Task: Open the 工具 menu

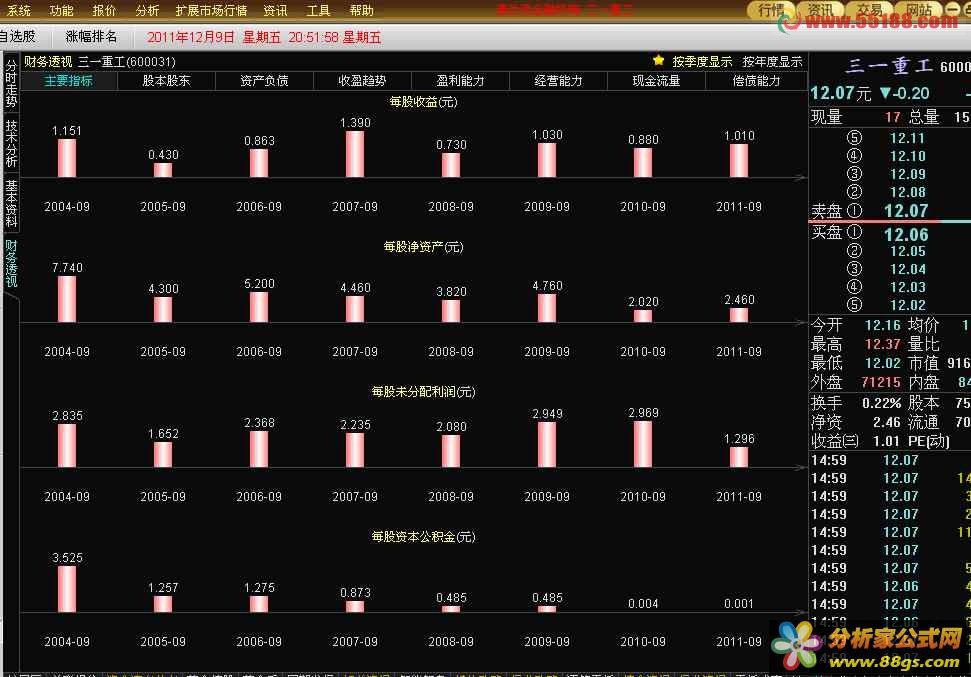Action: [318, 10]
